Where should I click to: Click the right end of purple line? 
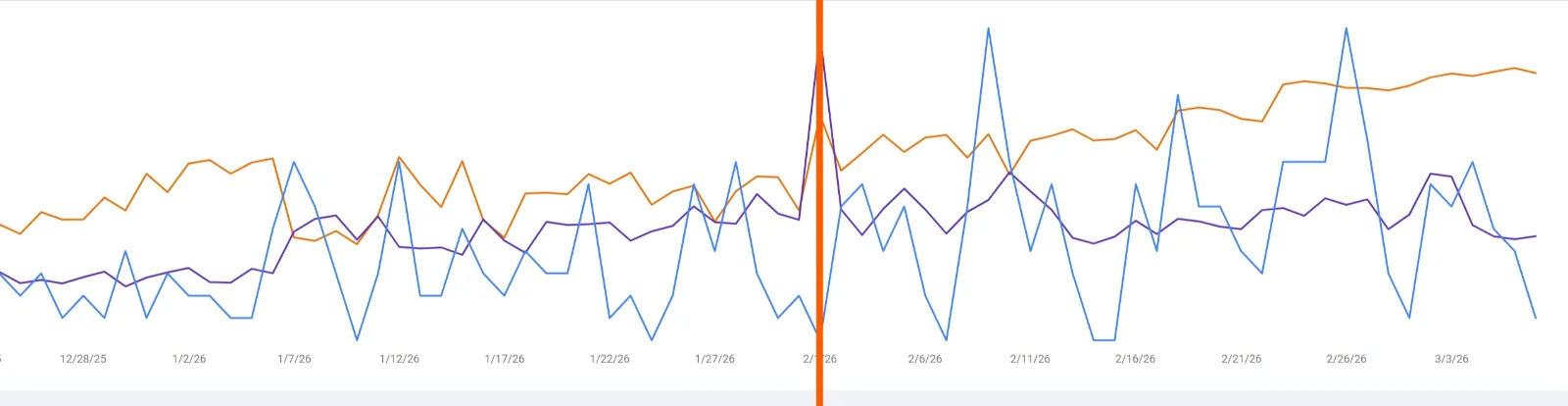pos(1535,236)
